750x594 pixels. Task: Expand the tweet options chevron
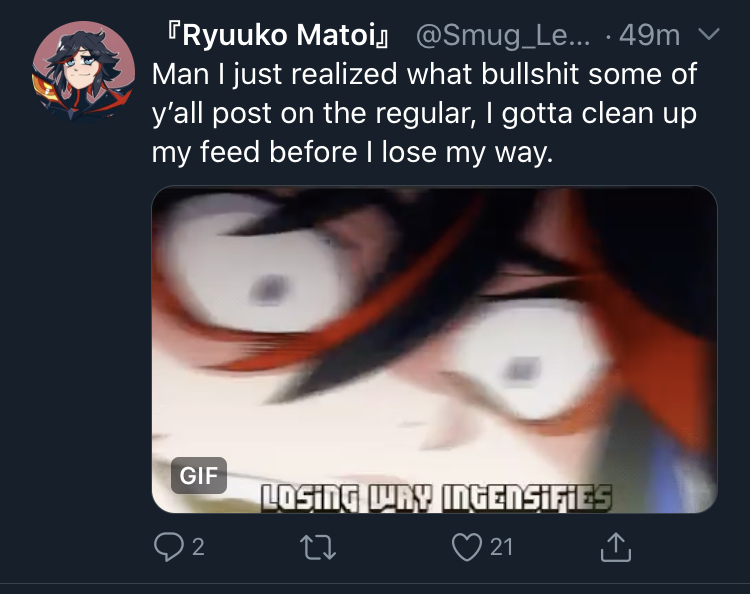pyautogui.click(x=708, y=34)
